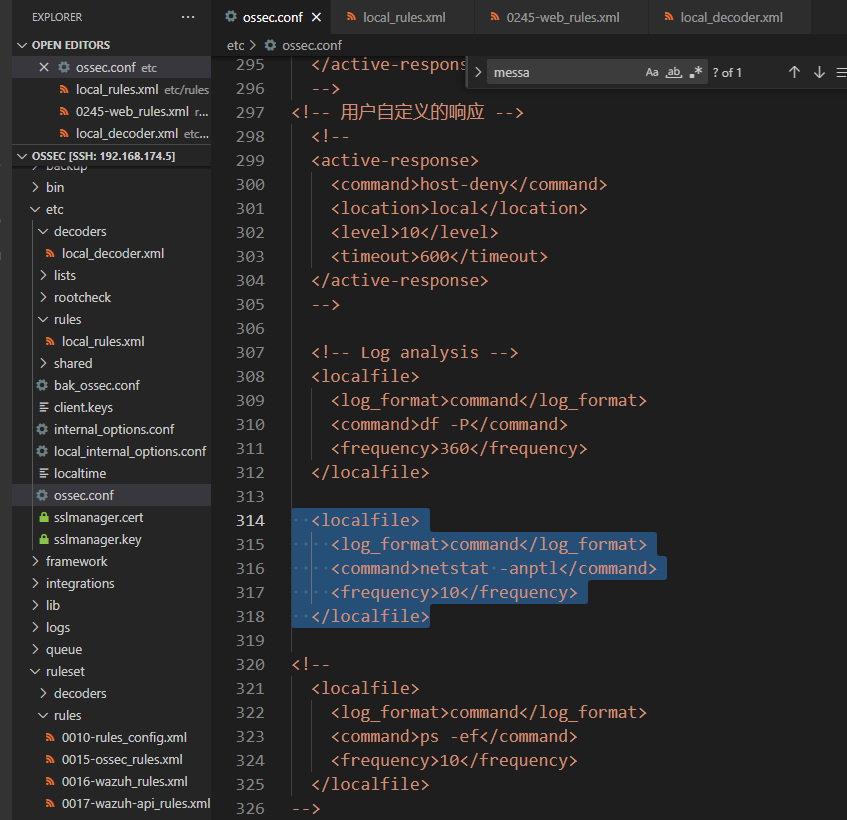Click the timeout 600 line
Viewport: 847px width, 820px height.
click(439, 257)
